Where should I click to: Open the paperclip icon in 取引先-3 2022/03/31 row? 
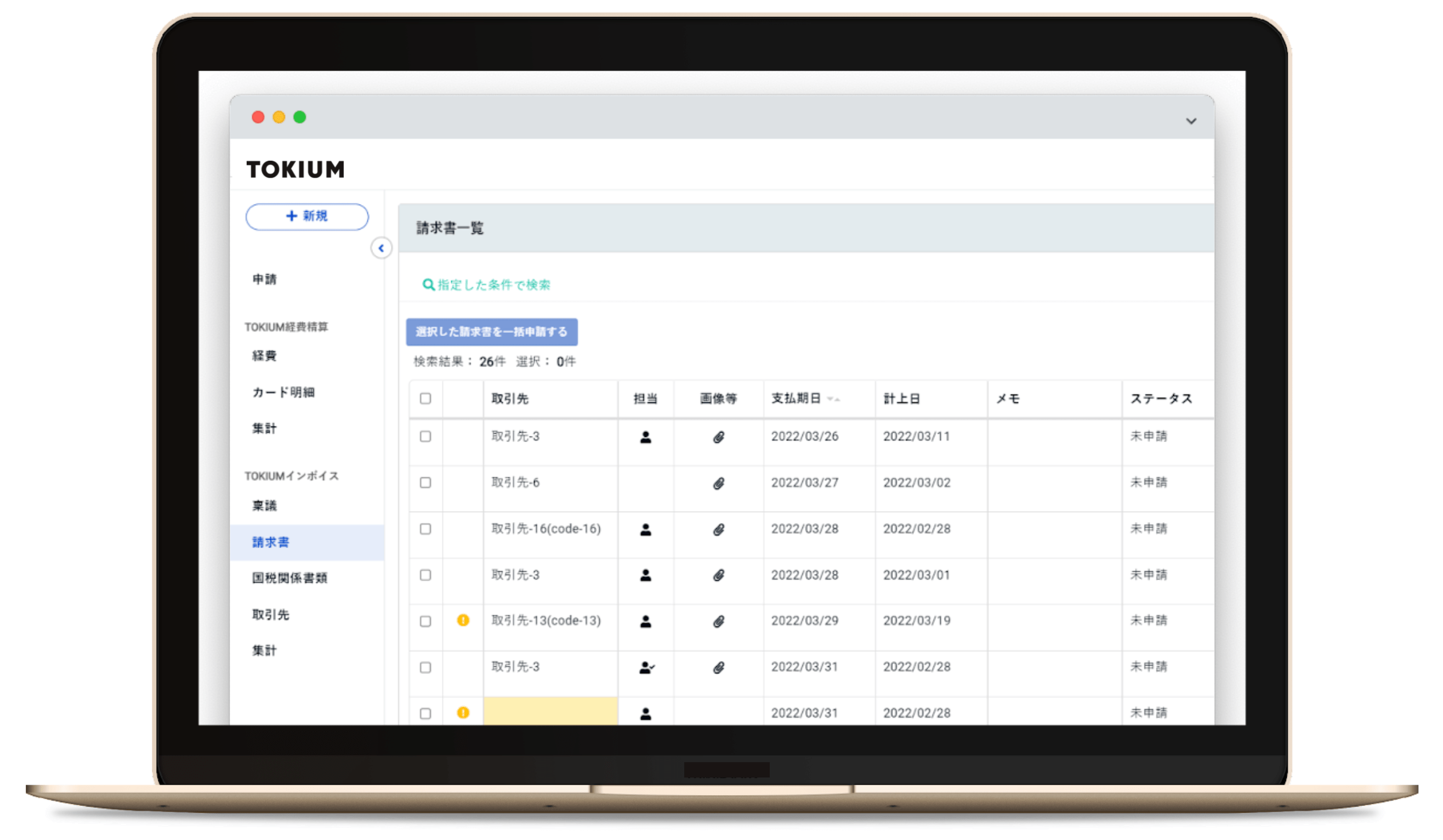coord(719,668)
